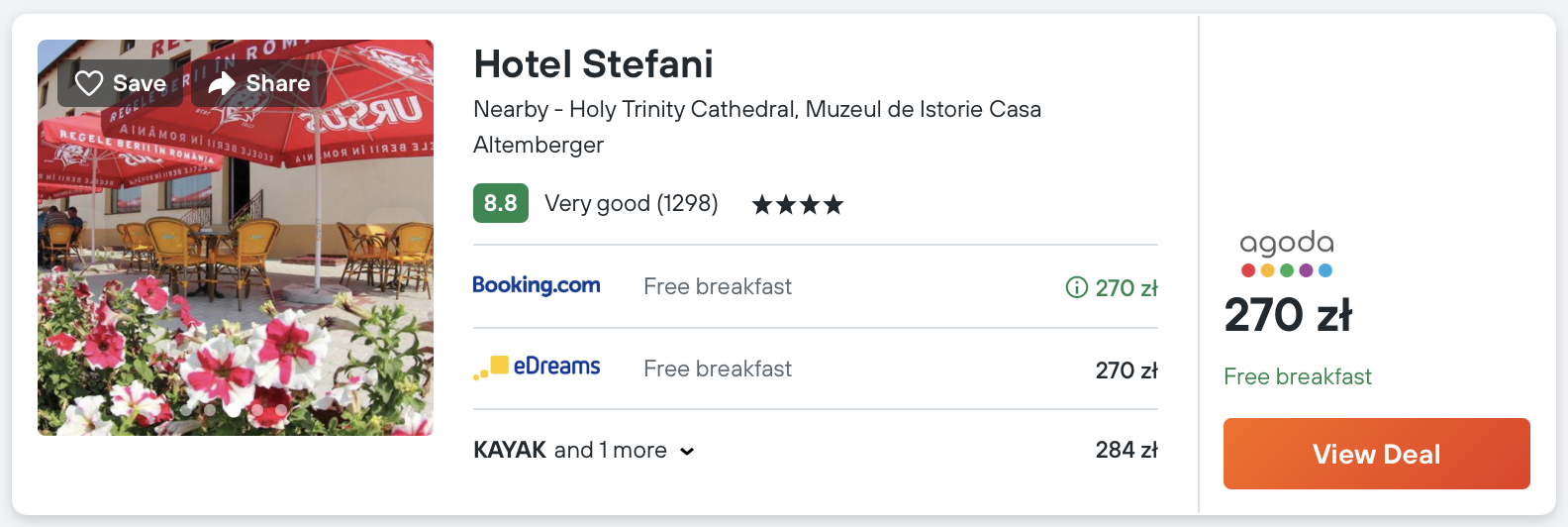Open the Booking.com Free breakfast row
This screenshot has width=1568, height=527.
pyautogui.click(x=717, y=286)
